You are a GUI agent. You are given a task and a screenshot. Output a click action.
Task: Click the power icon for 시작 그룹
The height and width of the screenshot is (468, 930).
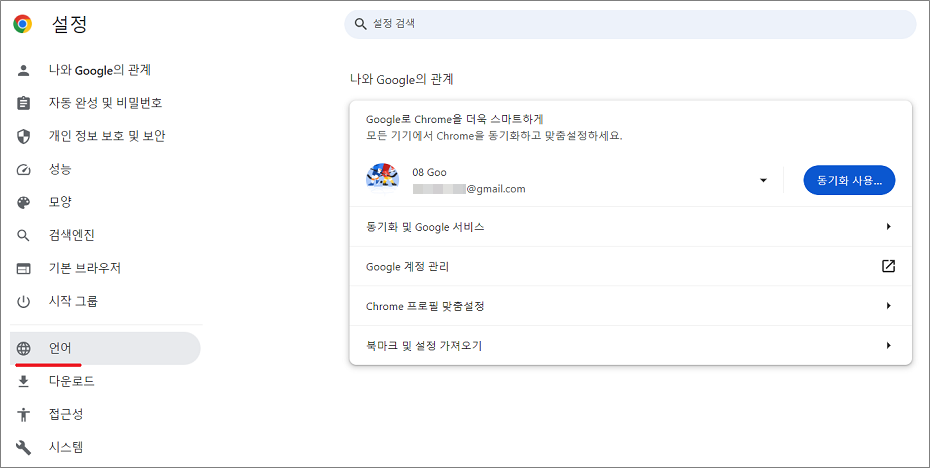[x=23, y=302]
